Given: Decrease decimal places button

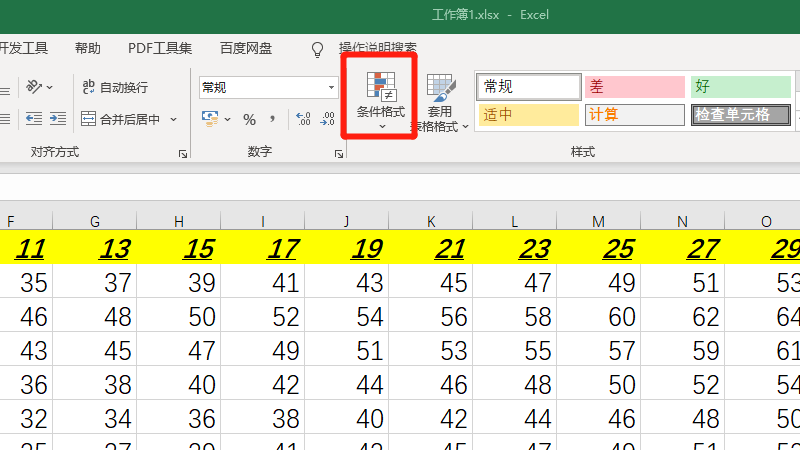Looking at the screenshot, I should pos(327,120).
